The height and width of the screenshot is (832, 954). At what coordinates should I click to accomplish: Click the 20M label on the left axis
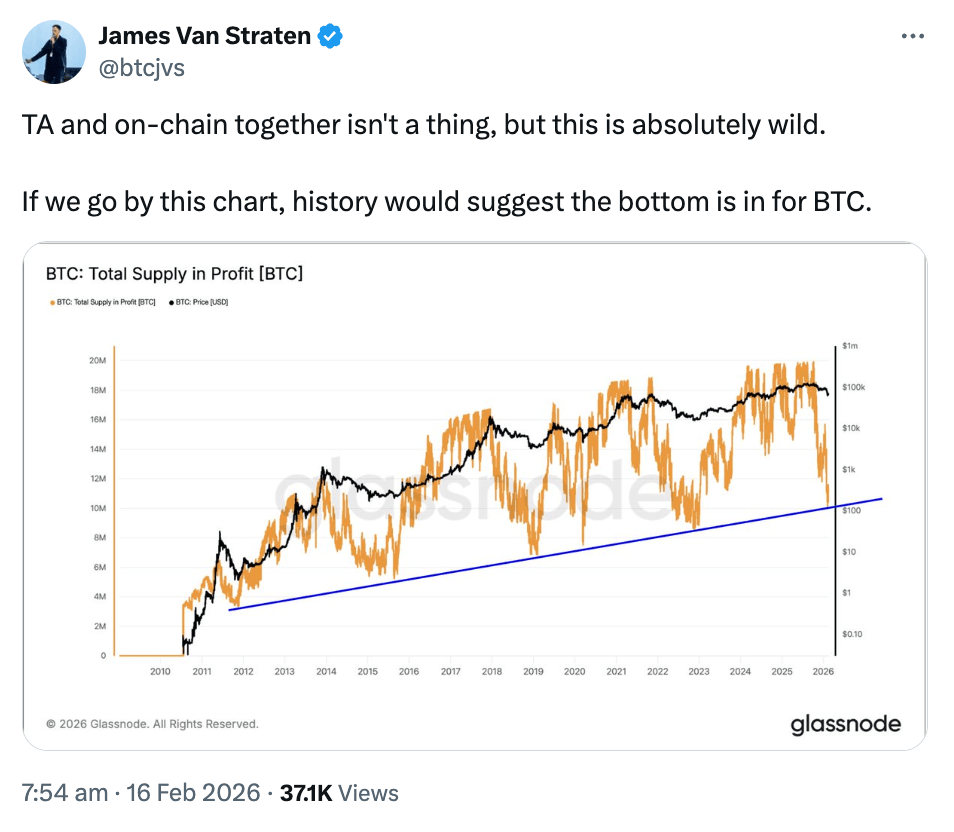click(98, 361)
